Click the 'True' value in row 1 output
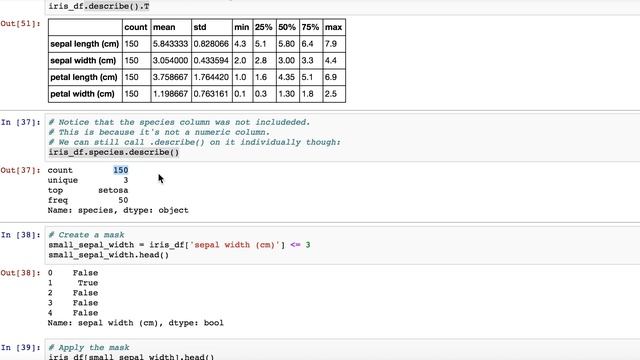640x360 pixels. click(88, 283)
